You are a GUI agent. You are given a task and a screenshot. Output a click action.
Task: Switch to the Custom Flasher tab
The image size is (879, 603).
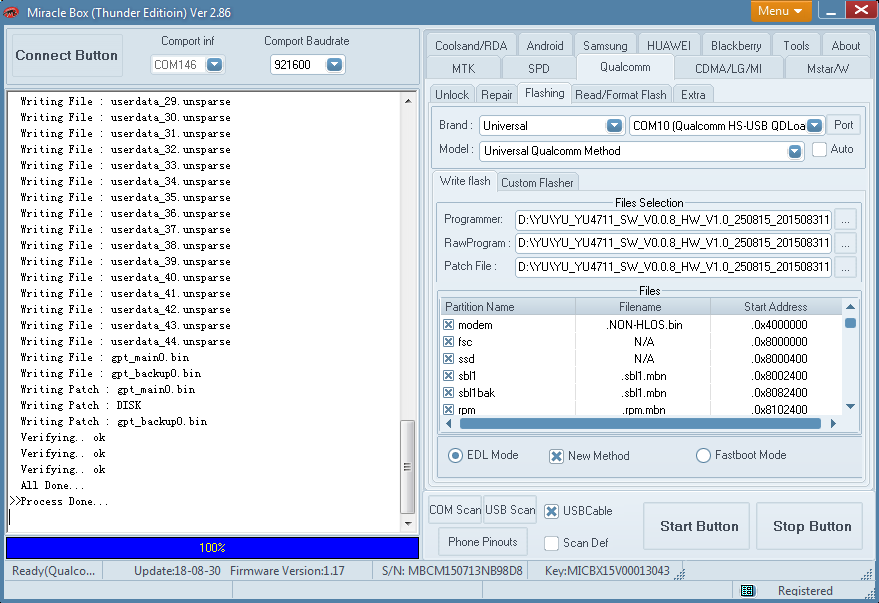[x=537, y=183]
